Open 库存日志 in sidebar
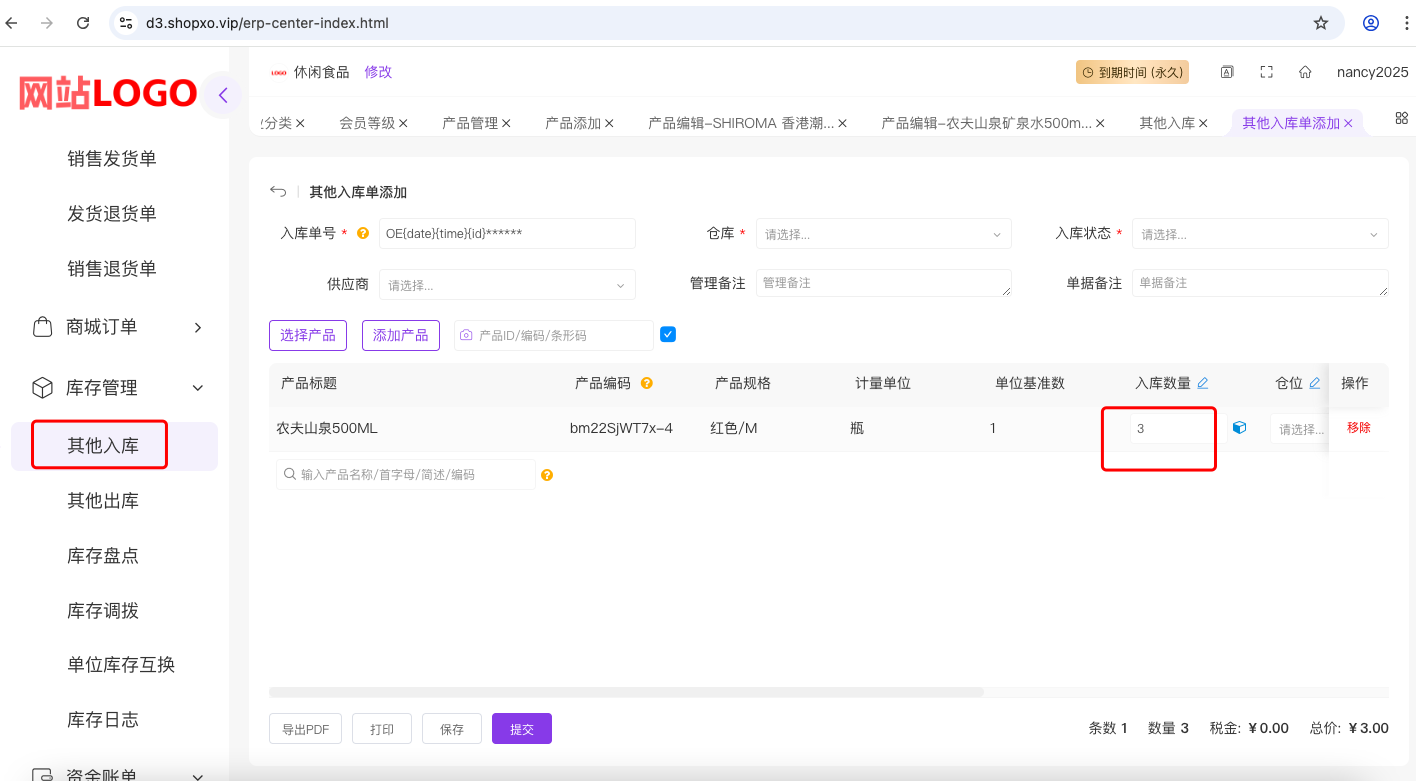This screenshot has height=781, width=1416. click(x=103, y=720)
